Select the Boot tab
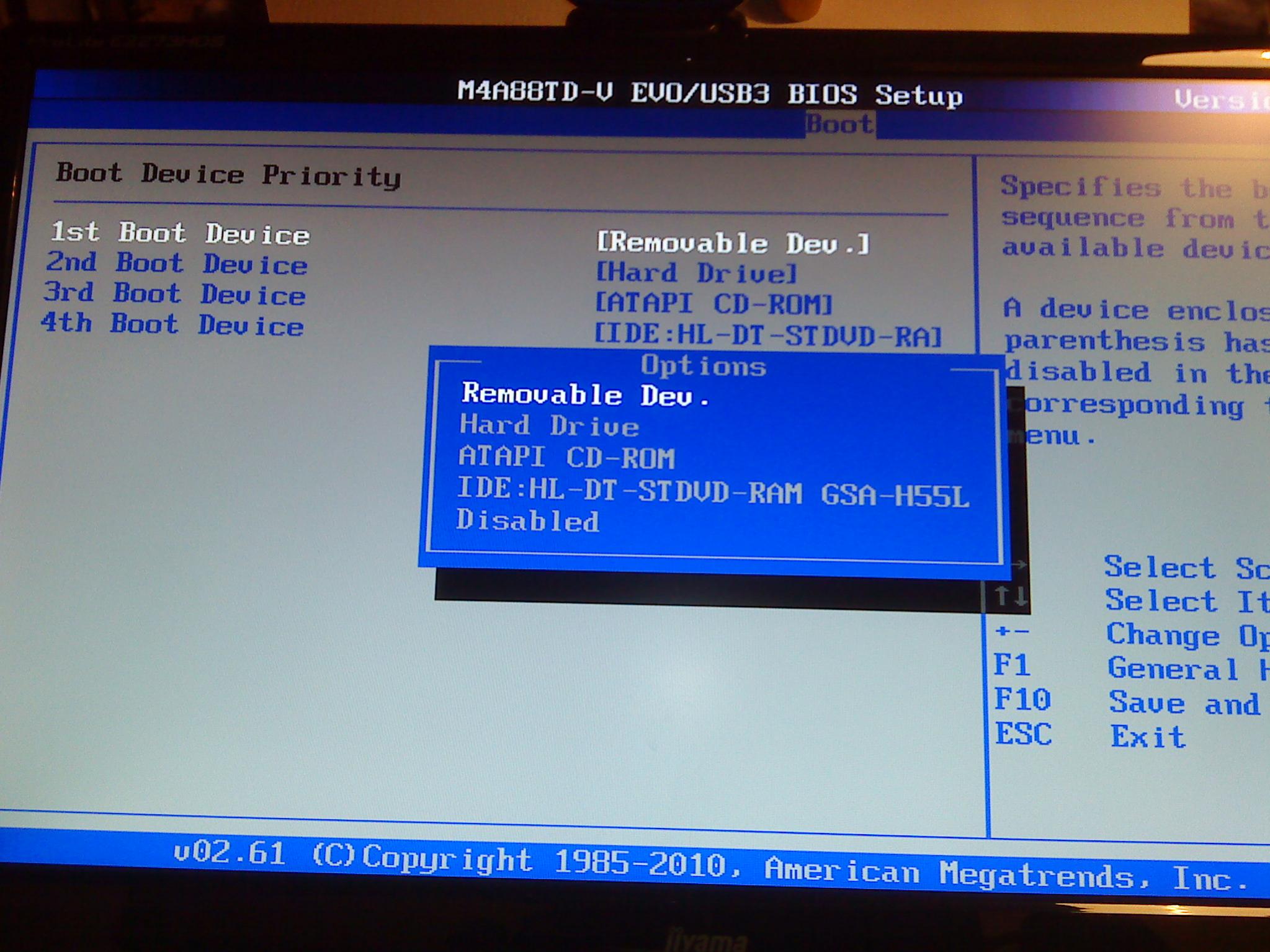 (839, 125)
